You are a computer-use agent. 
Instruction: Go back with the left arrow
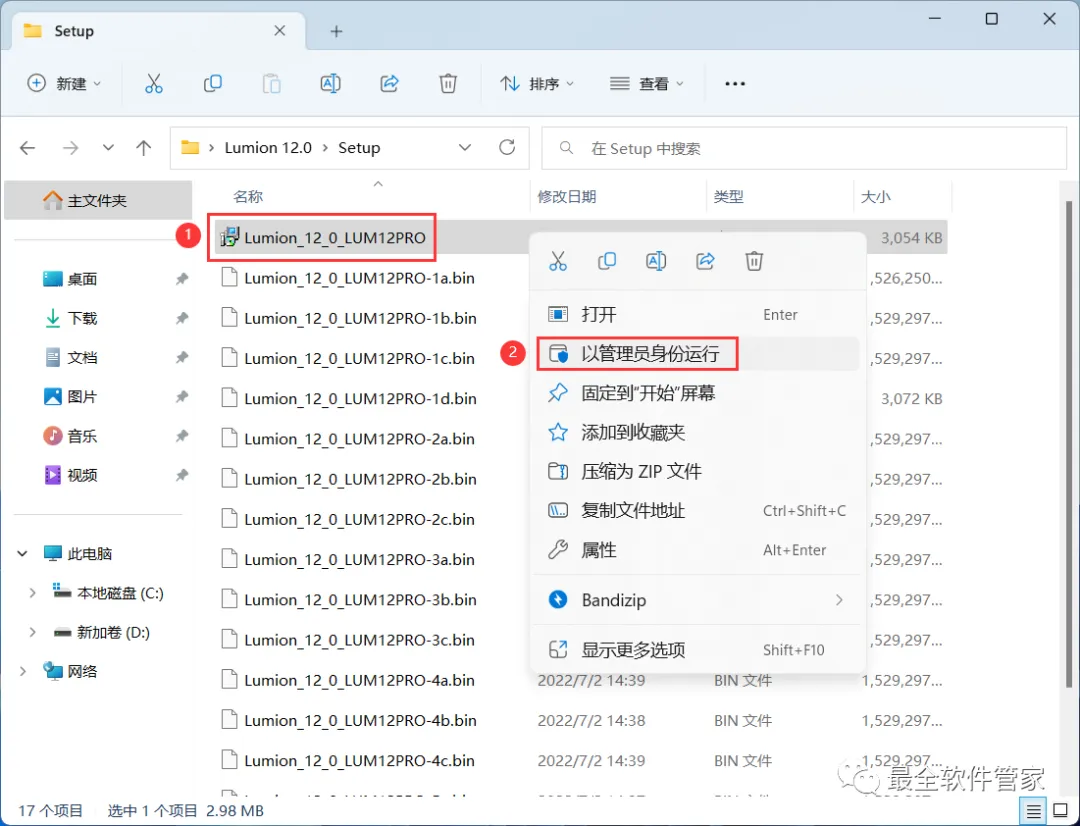(28, 147)
